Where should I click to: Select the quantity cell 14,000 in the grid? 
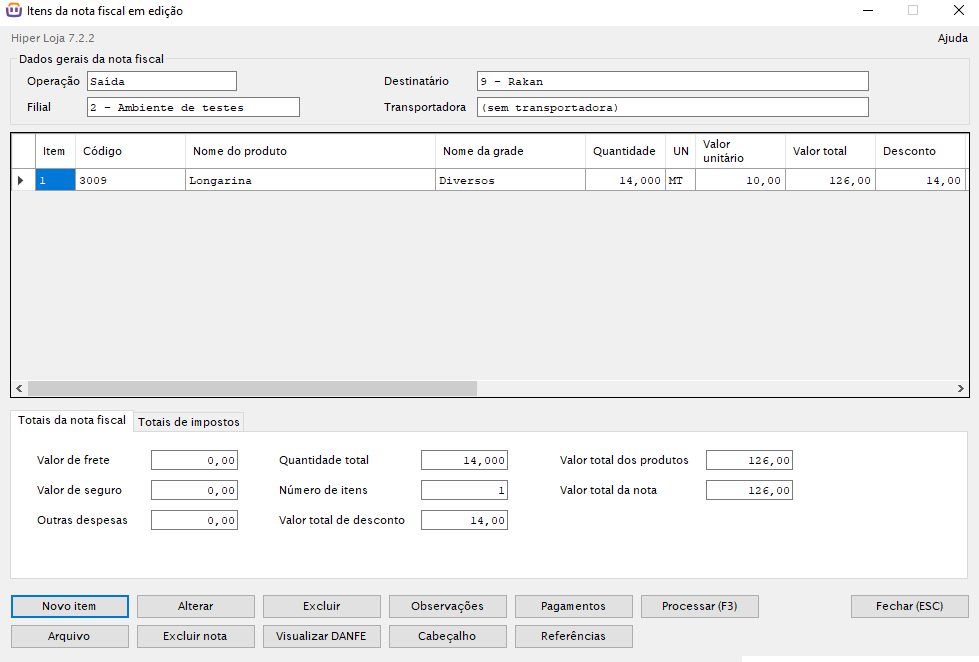click(625, 180)
